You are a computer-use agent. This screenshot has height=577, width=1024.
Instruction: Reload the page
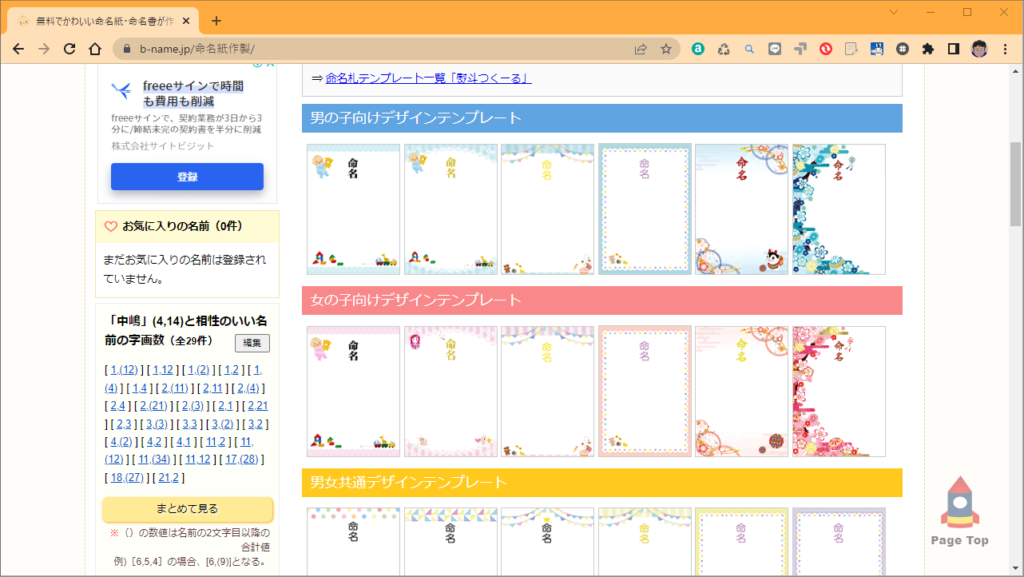click(x=69, y=49)
